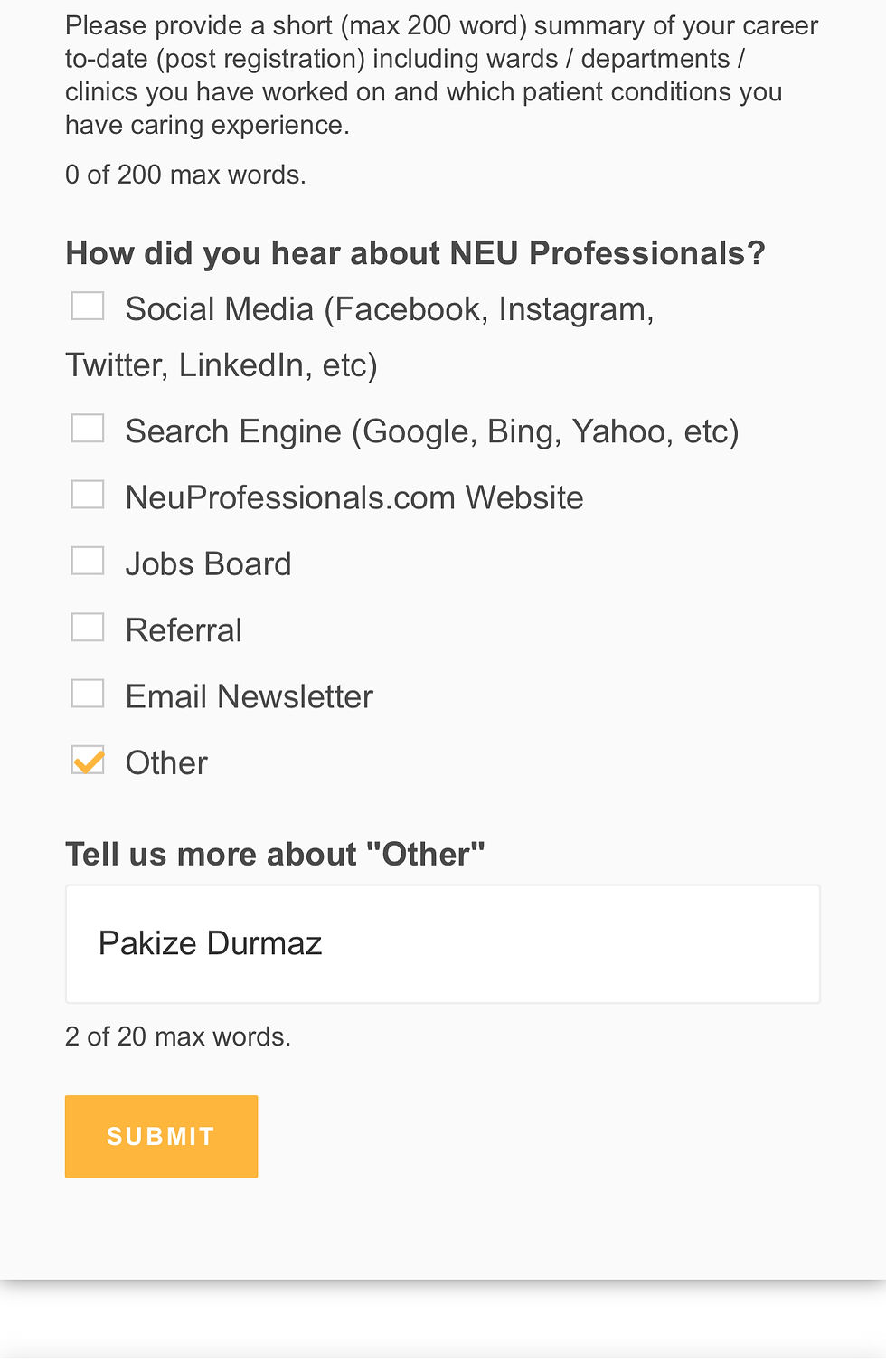886x1372 pixels.
Task: Click the 'Referral' option label
Action: click(x=184, y=630)
